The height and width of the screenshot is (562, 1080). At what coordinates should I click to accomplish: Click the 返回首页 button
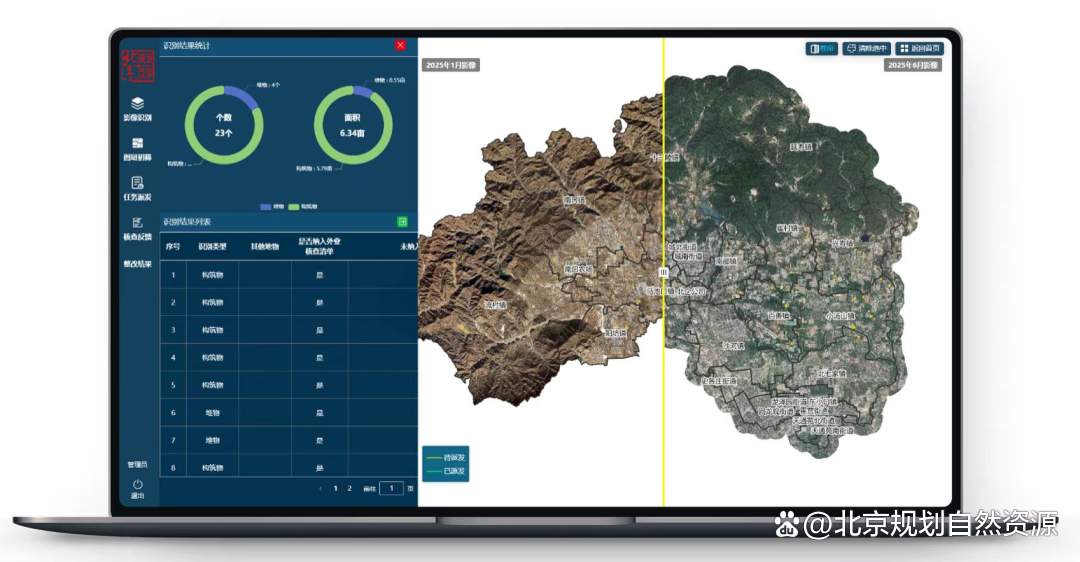click(x=919, y=48)
